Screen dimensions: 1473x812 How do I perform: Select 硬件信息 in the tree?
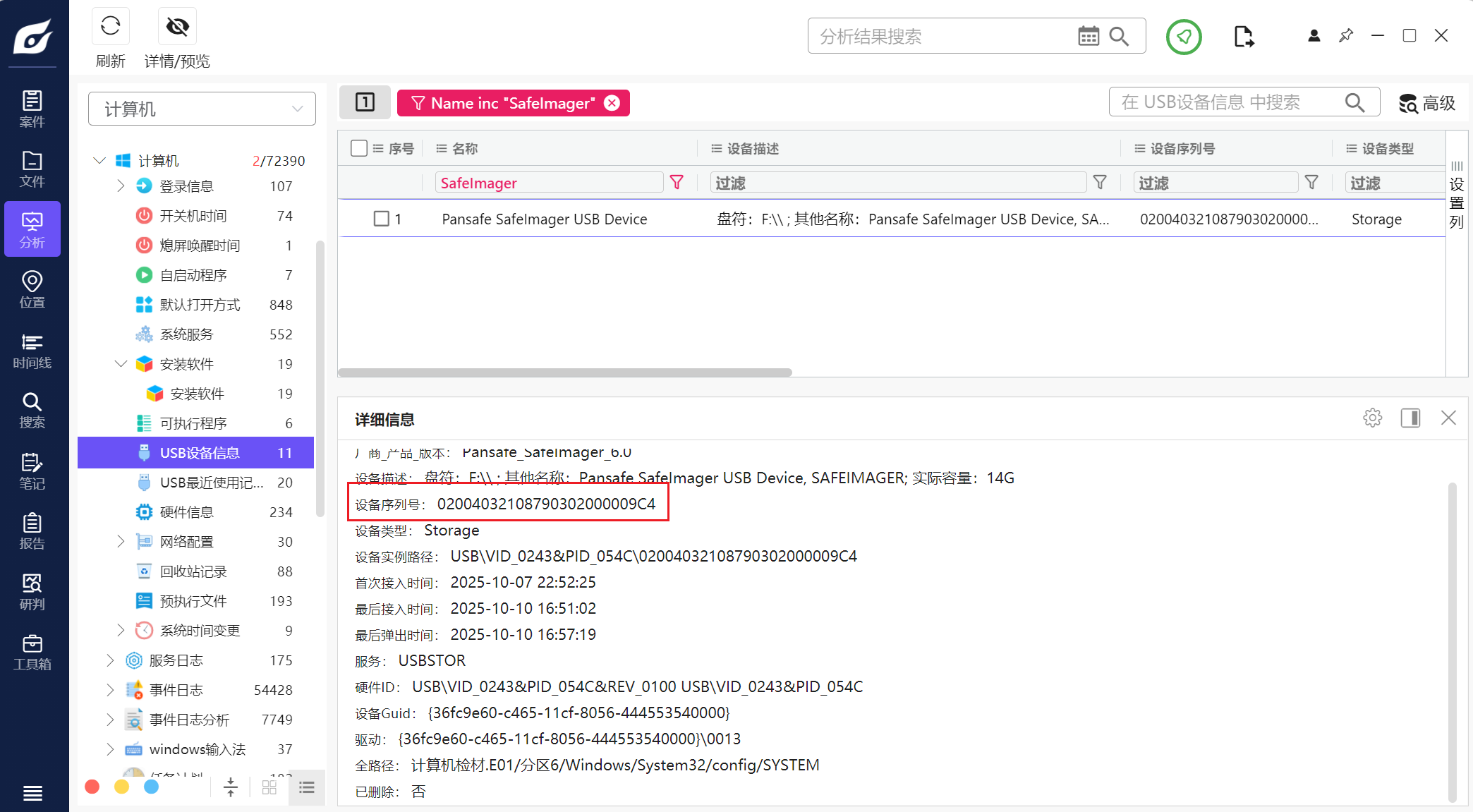[x=186, y=512]
